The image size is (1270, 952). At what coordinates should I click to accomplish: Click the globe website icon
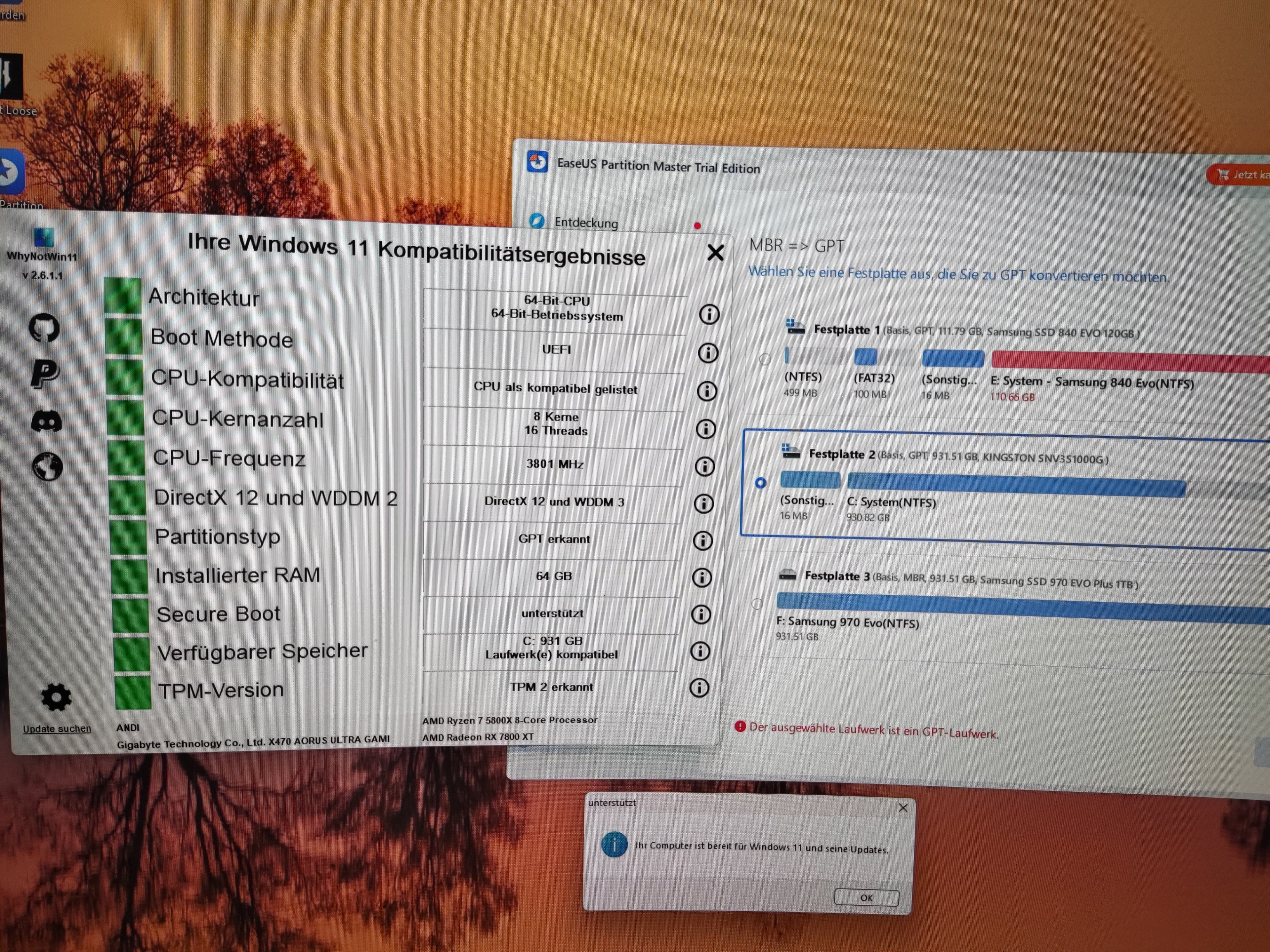47,466
